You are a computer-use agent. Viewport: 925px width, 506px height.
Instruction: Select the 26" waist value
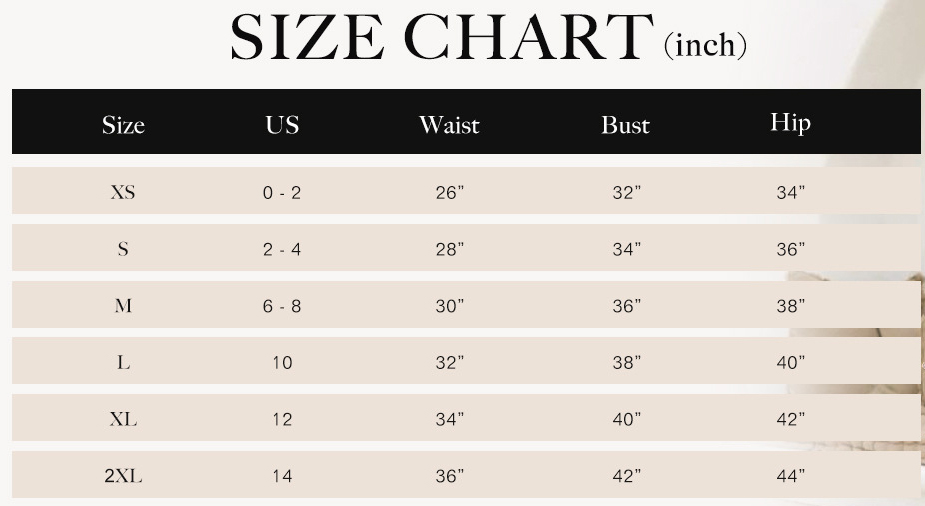tap(450, 192)
